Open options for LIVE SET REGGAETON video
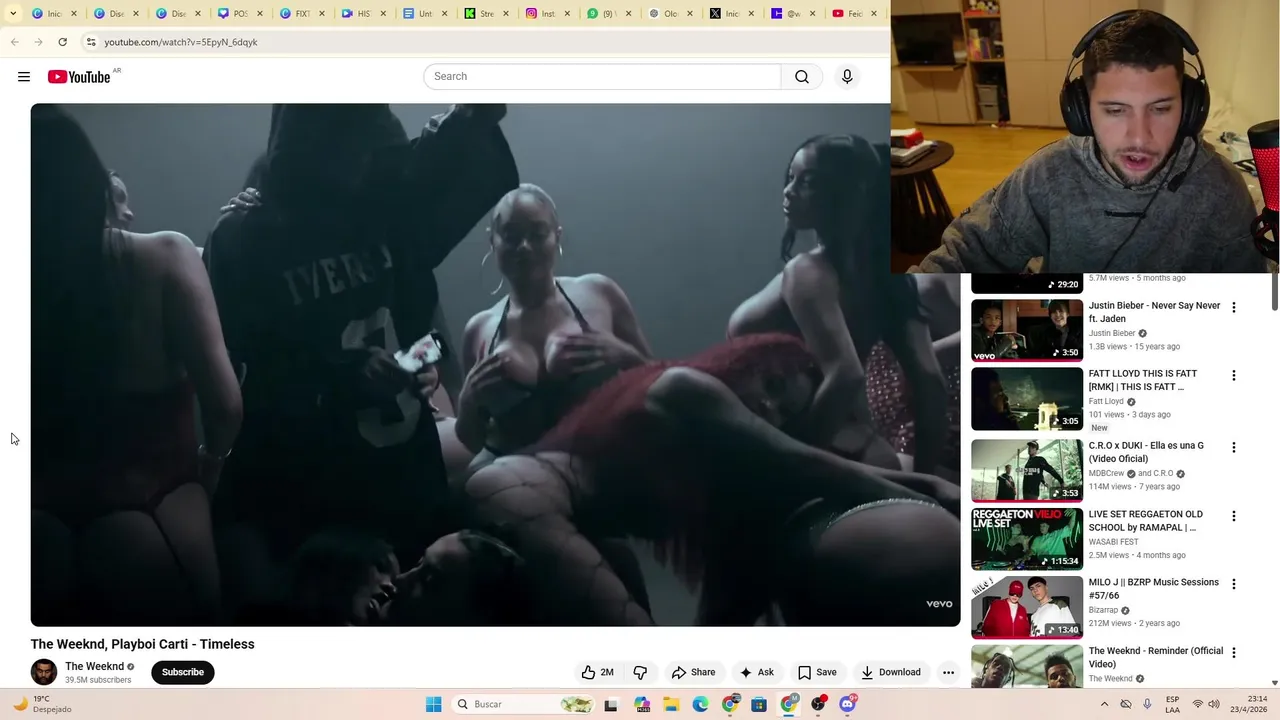The image size is (1280, 720). 1234,516
